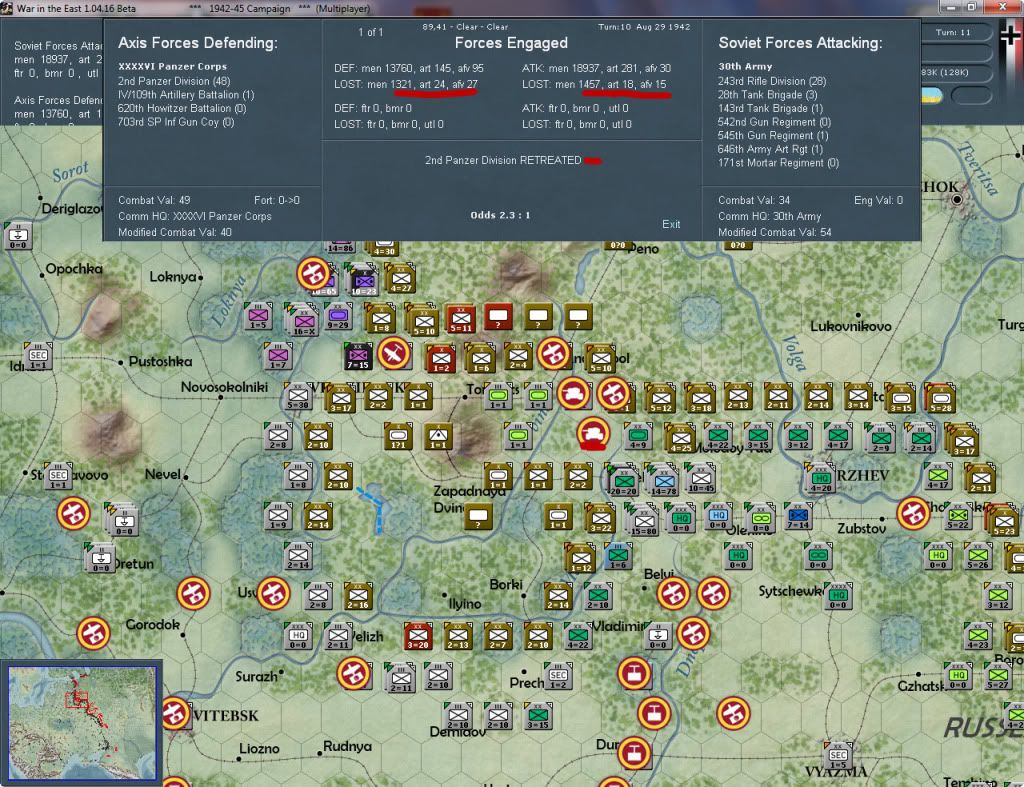1024x787 pixels.
Task: Select the blue 7=14 infantry counter
Action: [798, 517]
